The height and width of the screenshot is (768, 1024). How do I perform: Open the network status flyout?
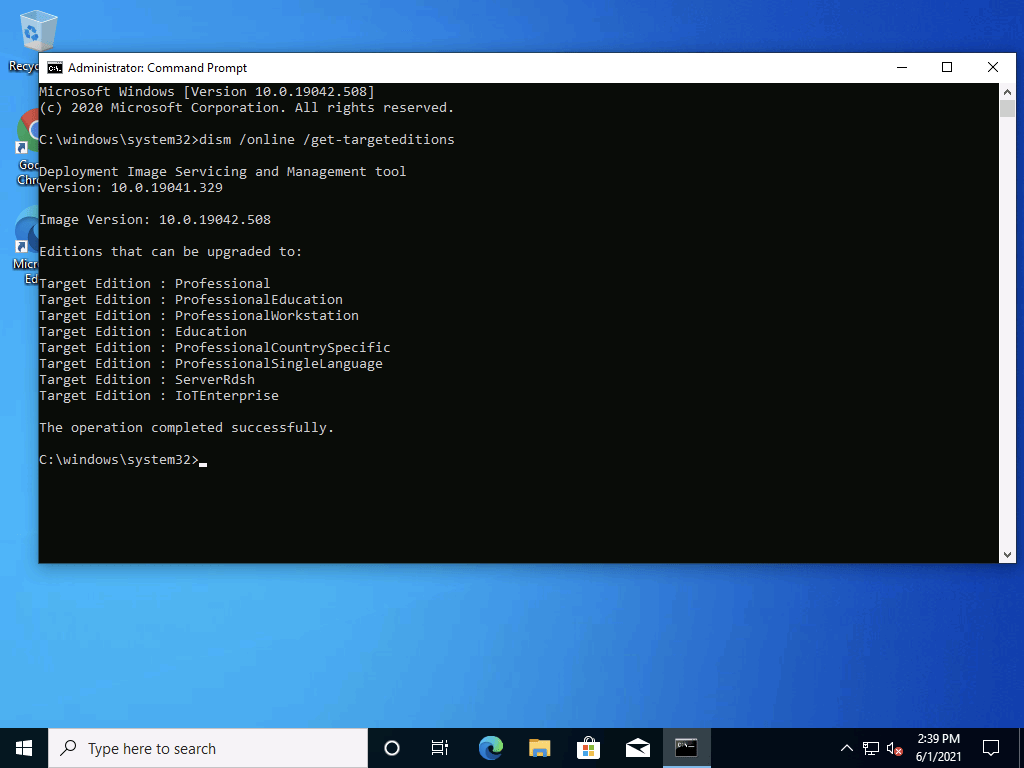point(871,747)
